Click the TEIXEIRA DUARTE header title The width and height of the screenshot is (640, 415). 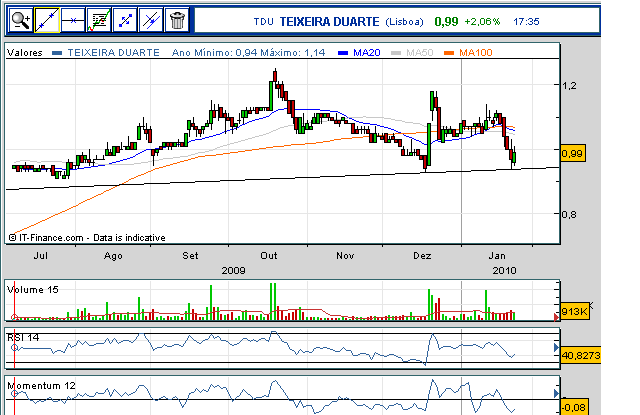(329, 22)
